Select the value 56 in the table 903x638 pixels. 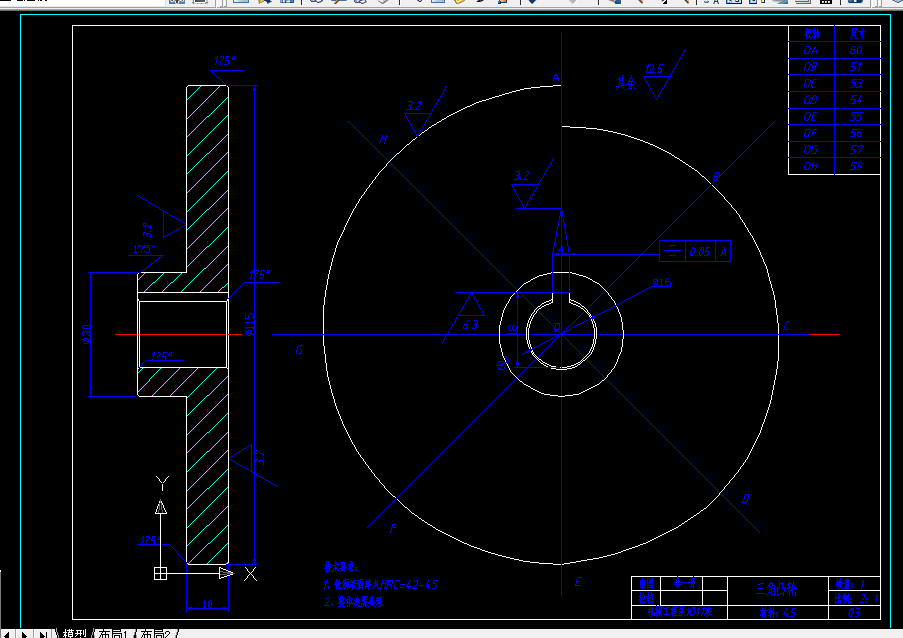pos(856,133)
